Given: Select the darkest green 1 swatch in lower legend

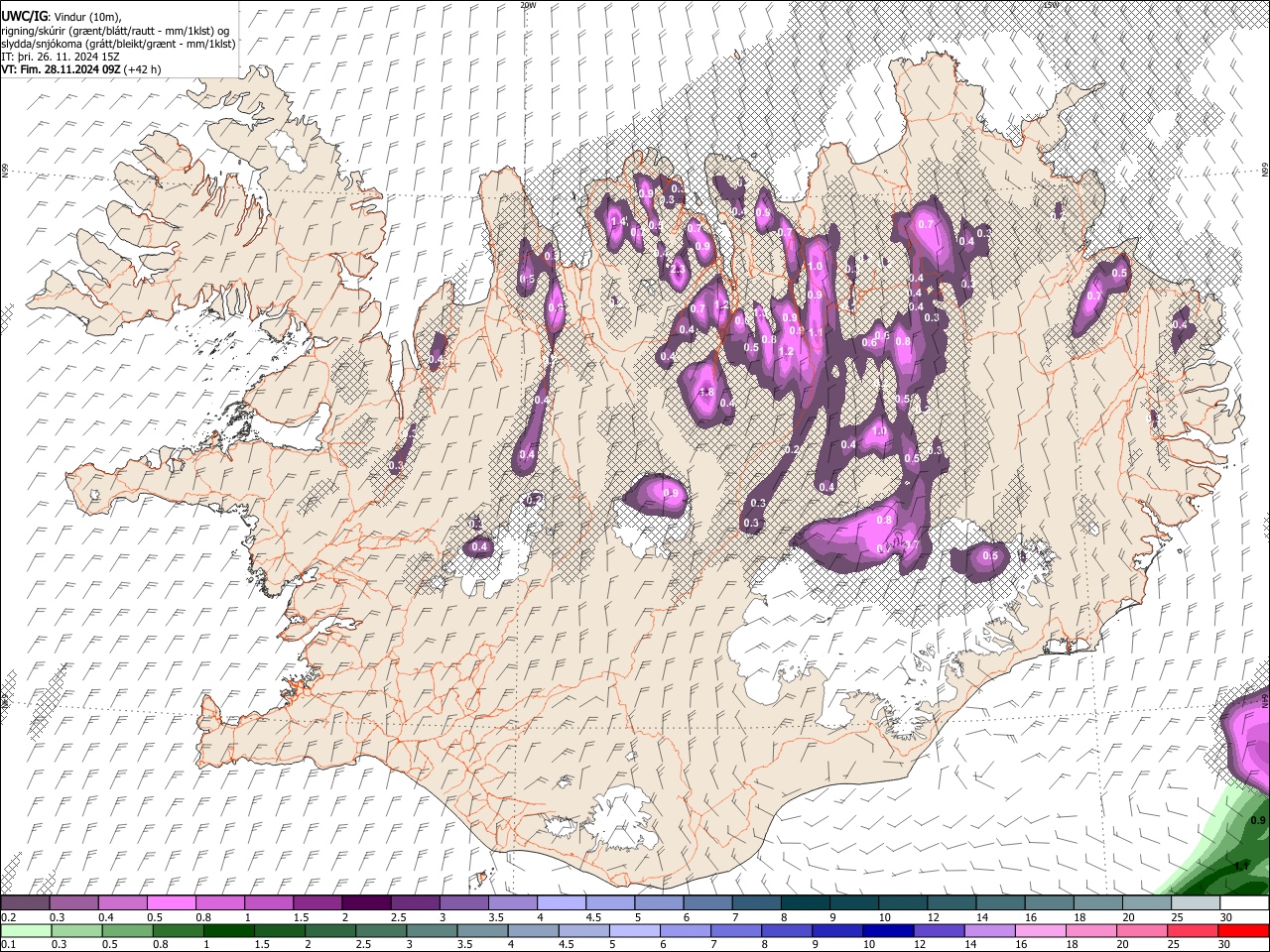Looking at the screenshot, I should pyautogui.click(x=229, y=930).
